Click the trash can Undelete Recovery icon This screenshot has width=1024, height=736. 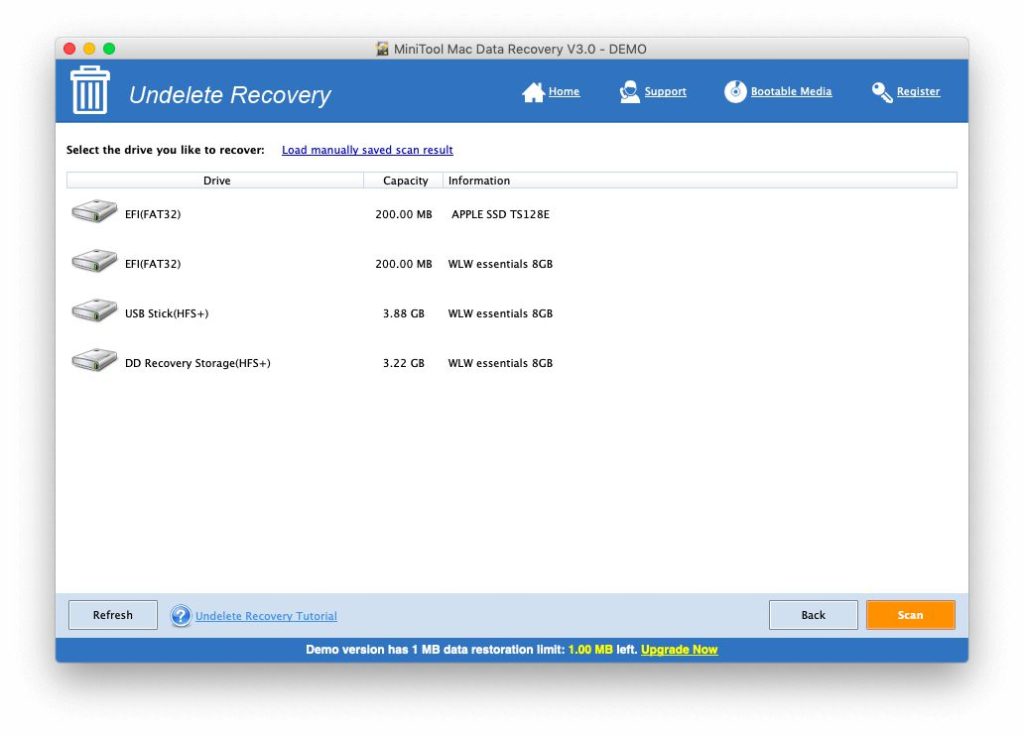coord(89,90)
